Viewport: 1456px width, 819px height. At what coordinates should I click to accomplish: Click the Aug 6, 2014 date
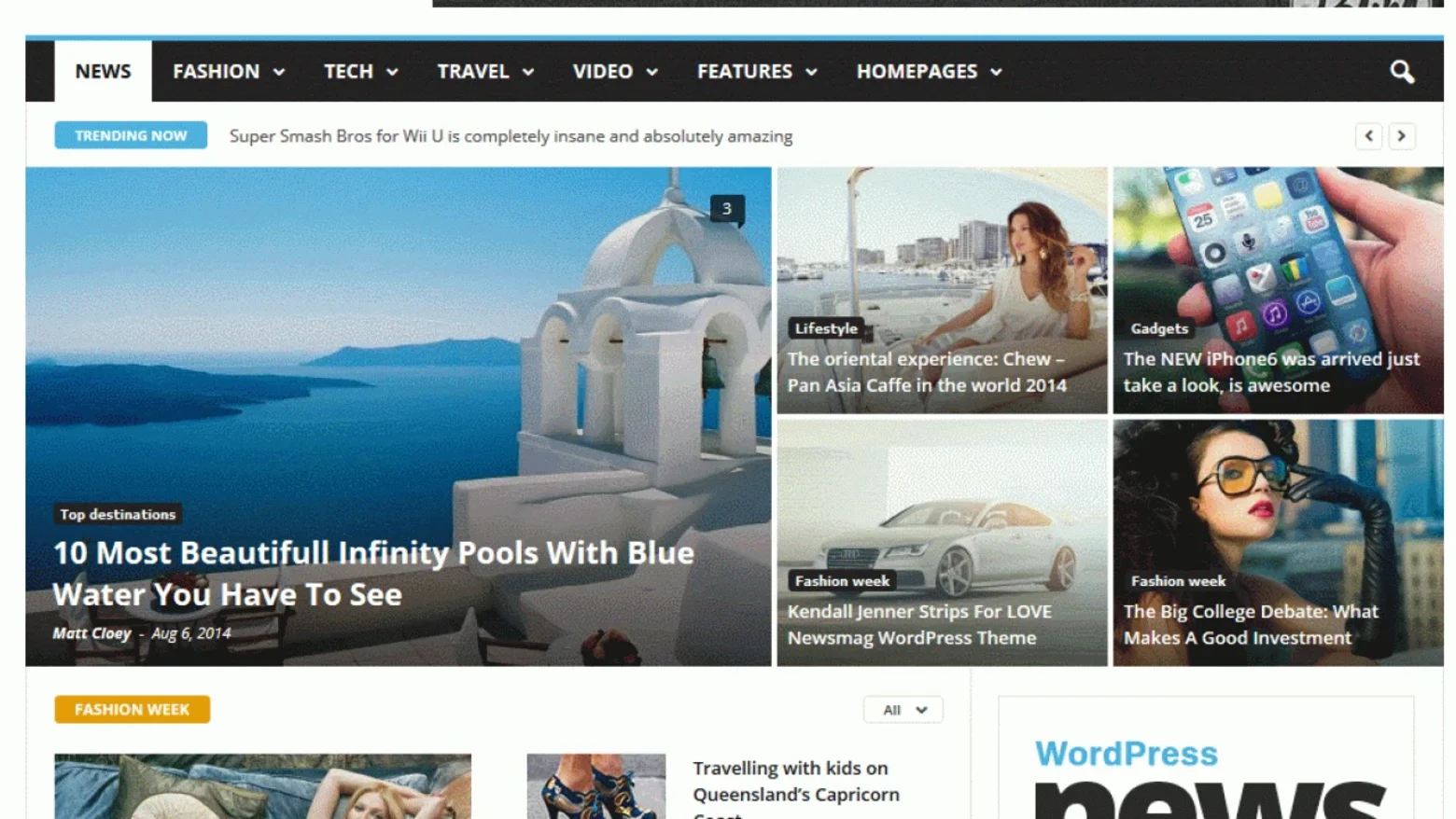coord(191,633)
